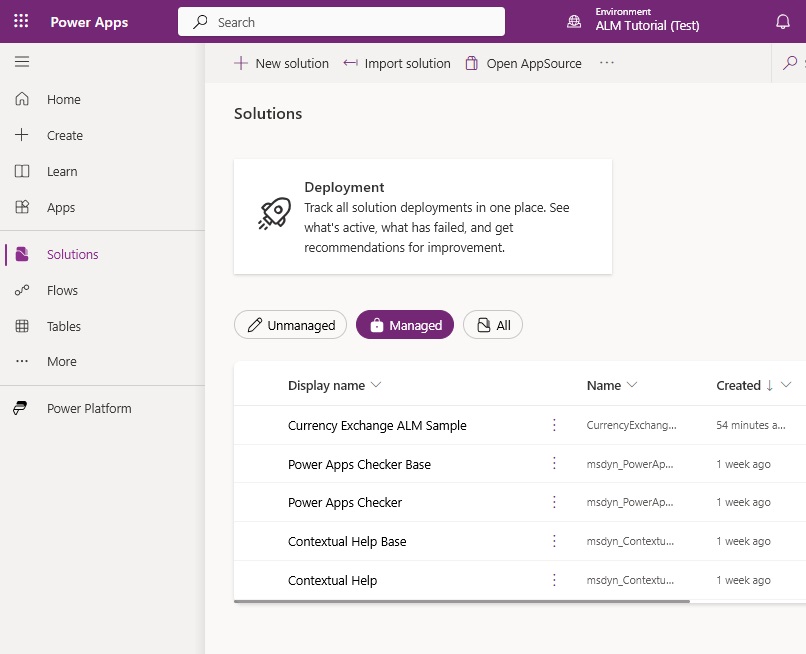Click the AppSource shopping bag icon
Image resolution: width=806 pixels, height=654 pixels.
tap(471, 63)
